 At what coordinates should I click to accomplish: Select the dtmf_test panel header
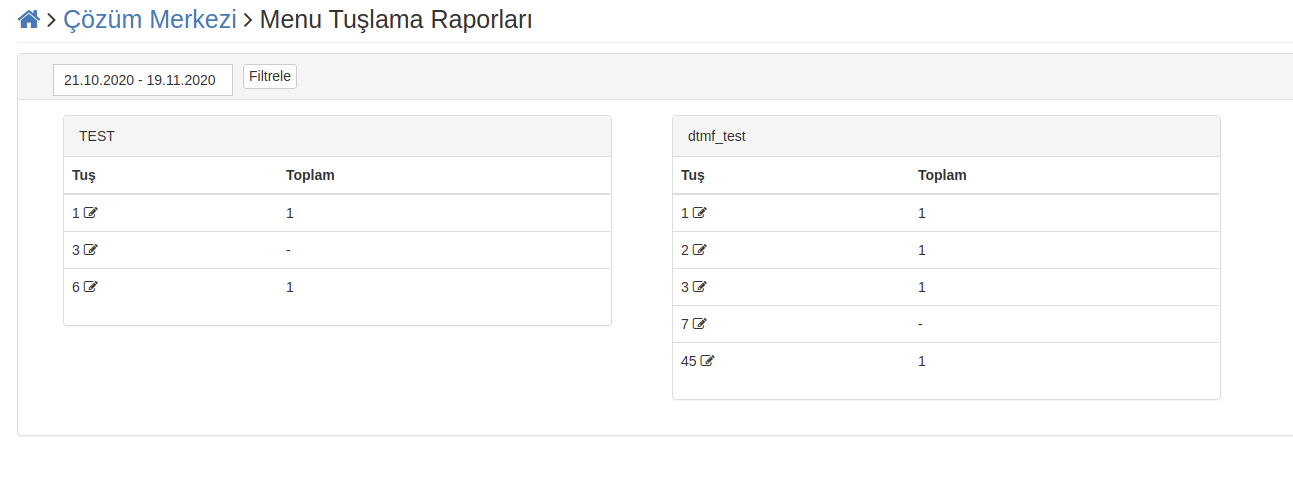946,136
